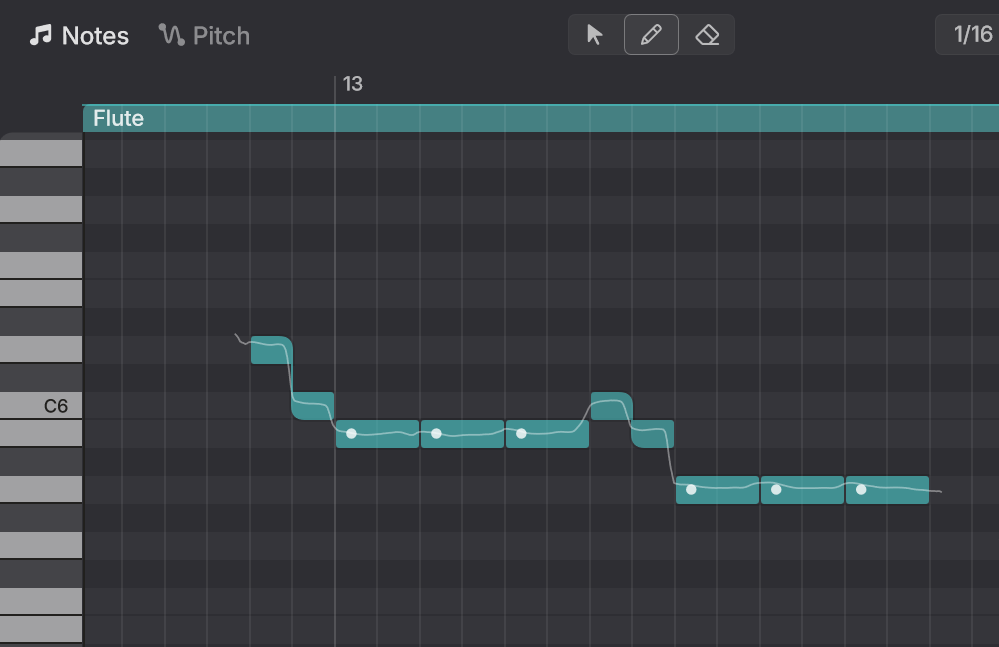Viewport: 999px width, 647px height.
Task: Click the bar 13 timeline marker
Action: point(352,83)
